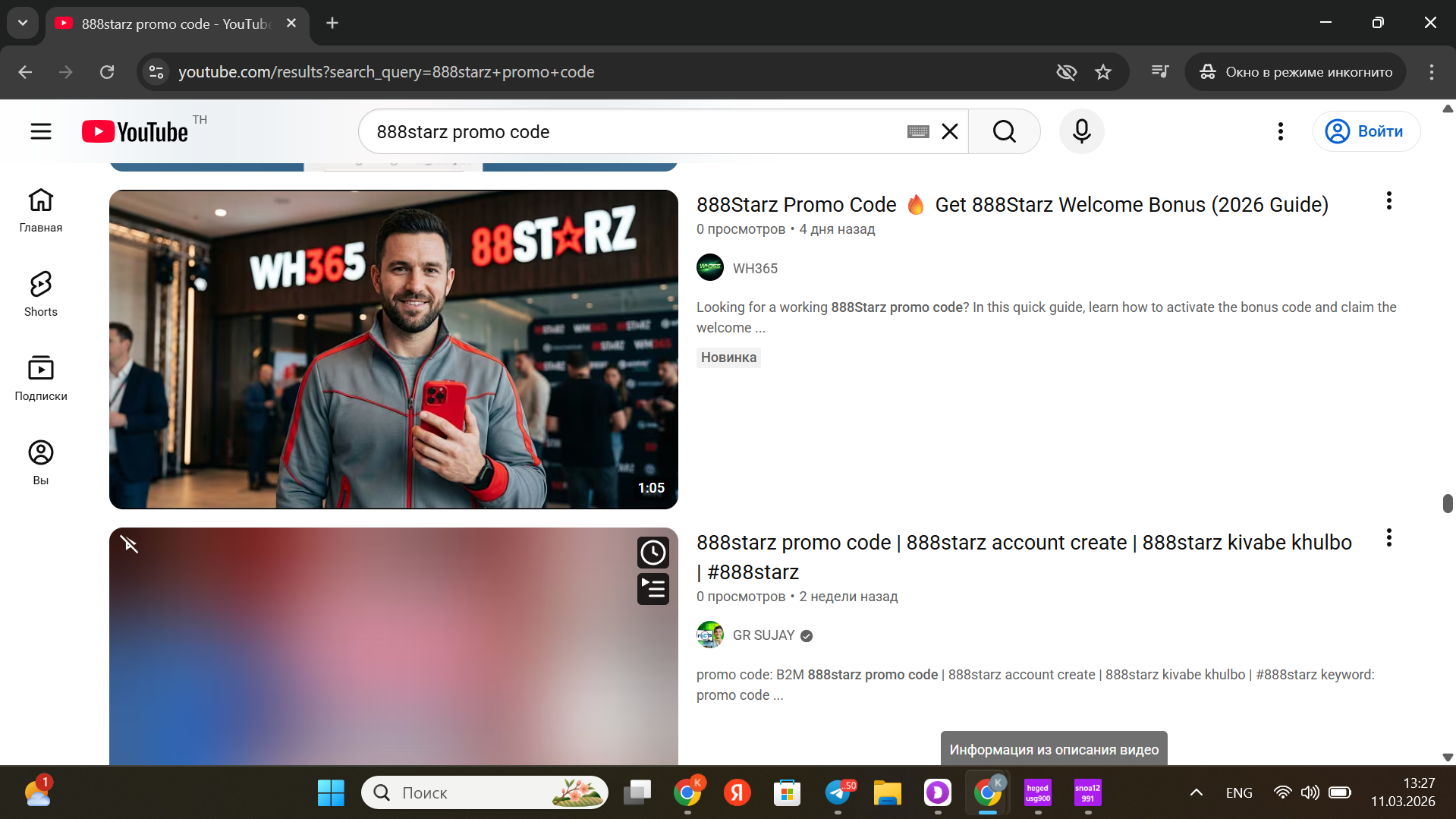Viewport: 1456px width, 819px height.
Task: Open Подписки in the sidebar
Action: click(41, 379)
